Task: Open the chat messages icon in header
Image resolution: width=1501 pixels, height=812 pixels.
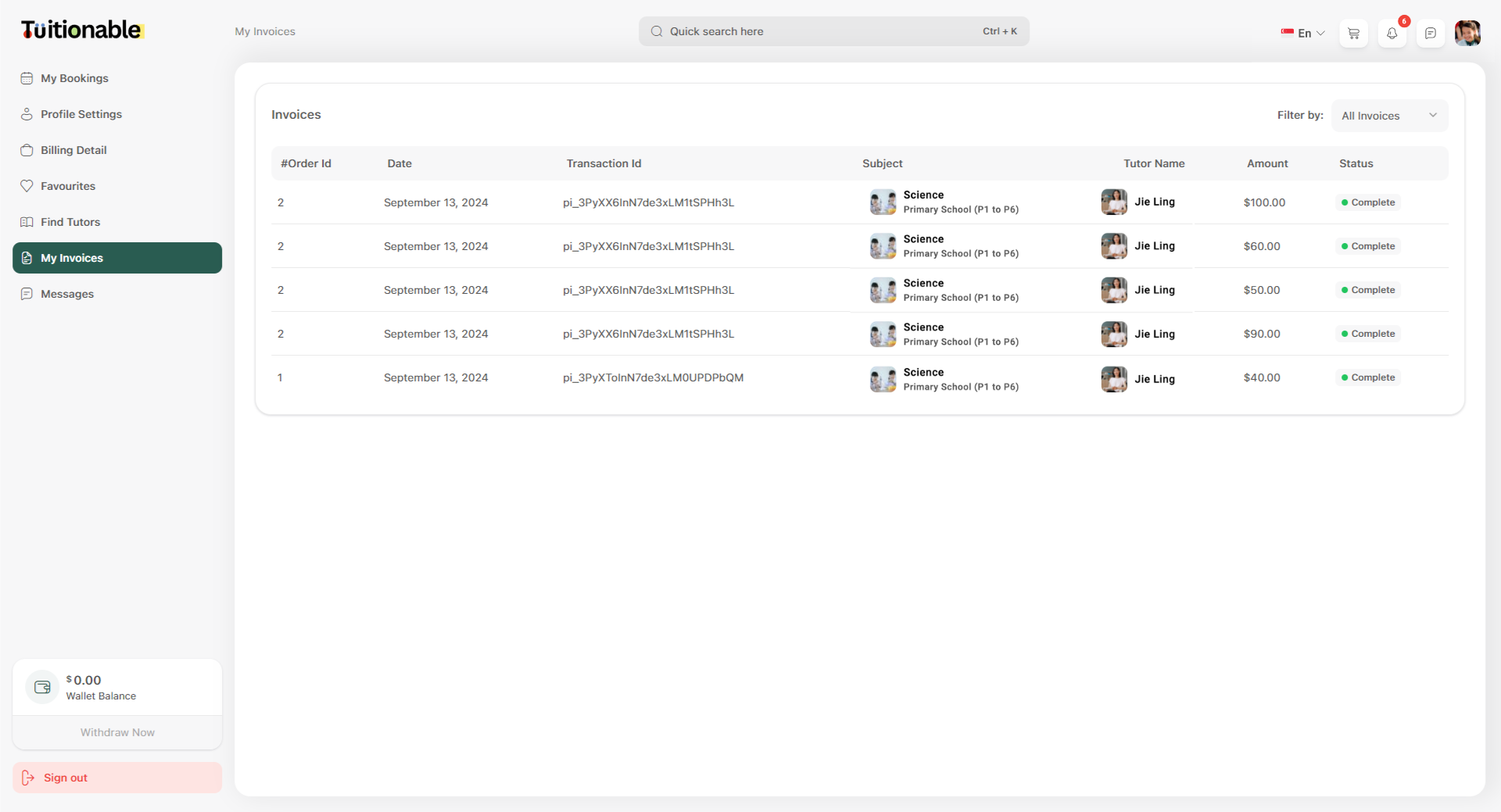Action: [1430, 33]
